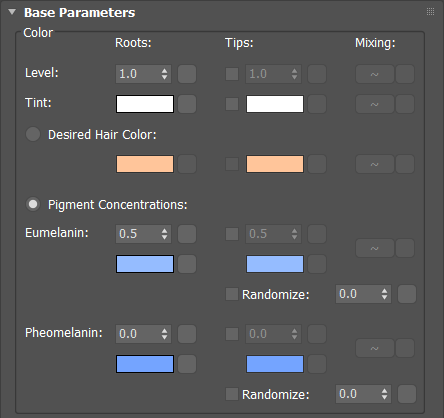Click the Level mixing curve button
444x418 pixels.
375,74
